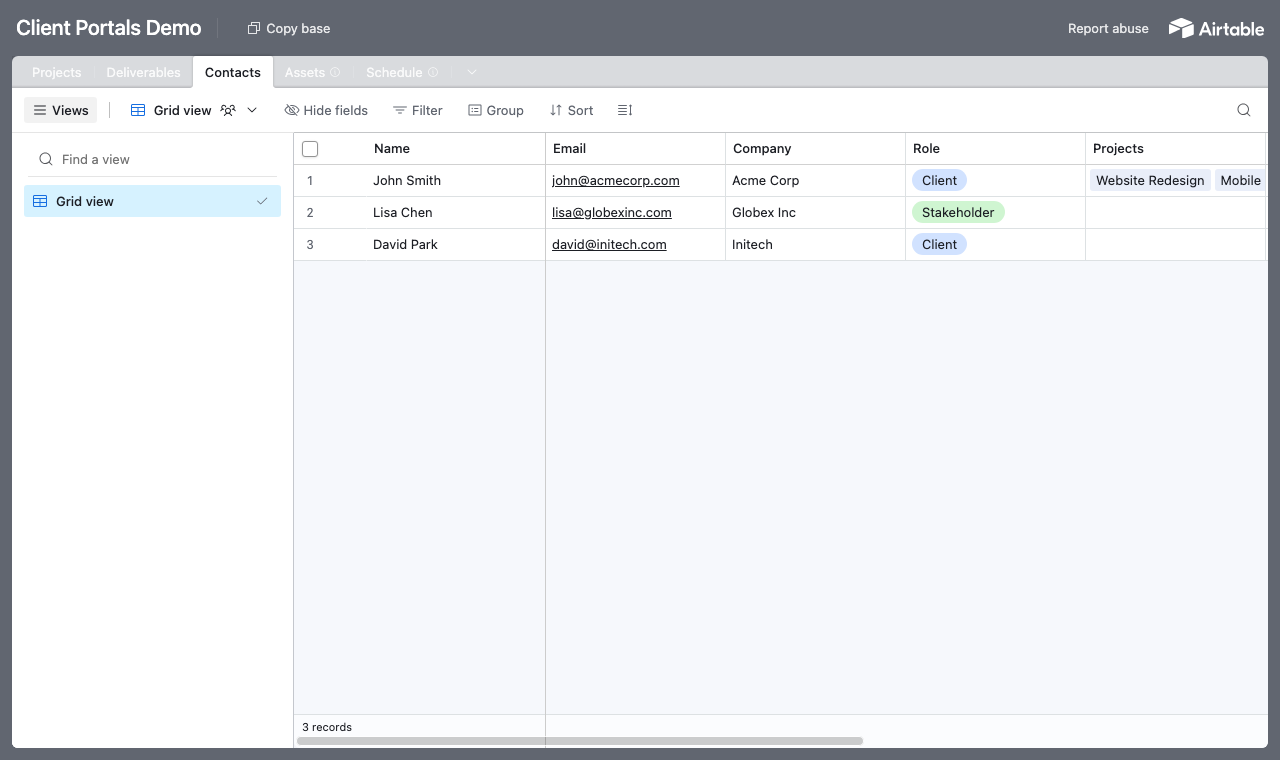Image resolution: width=1280 pixels, height=760 pixels.
Task: Click the Copy base icon
Action: [x=254, y=28]
